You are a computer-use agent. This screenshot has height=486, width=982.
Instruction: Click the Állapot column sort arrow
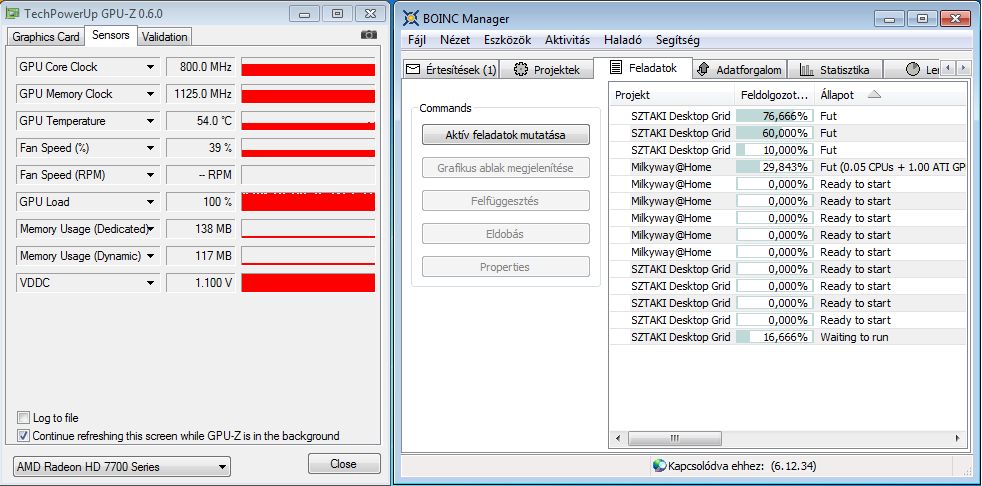(874, 95)
